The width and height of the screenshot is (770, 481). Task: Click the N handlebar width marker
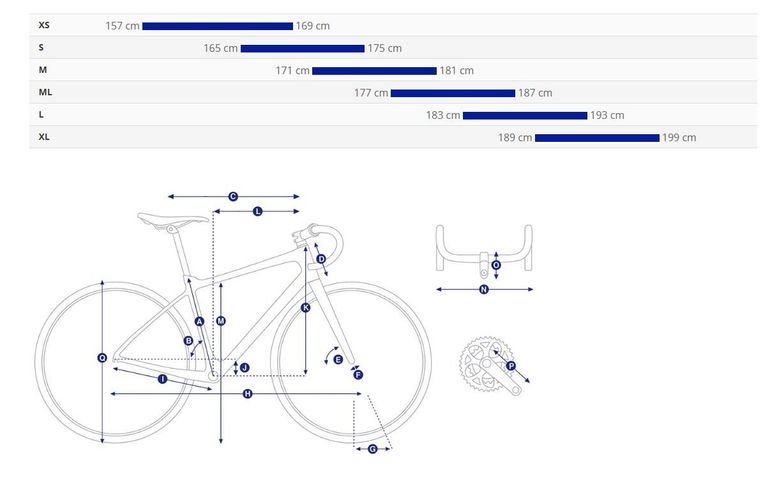tap(484, 289)
